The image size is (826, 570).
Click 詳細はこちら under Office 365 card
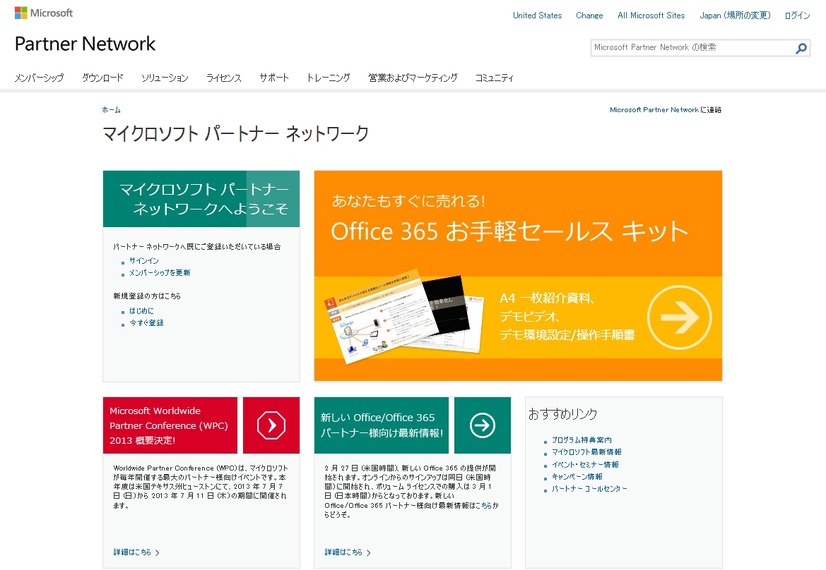[348, 552]
